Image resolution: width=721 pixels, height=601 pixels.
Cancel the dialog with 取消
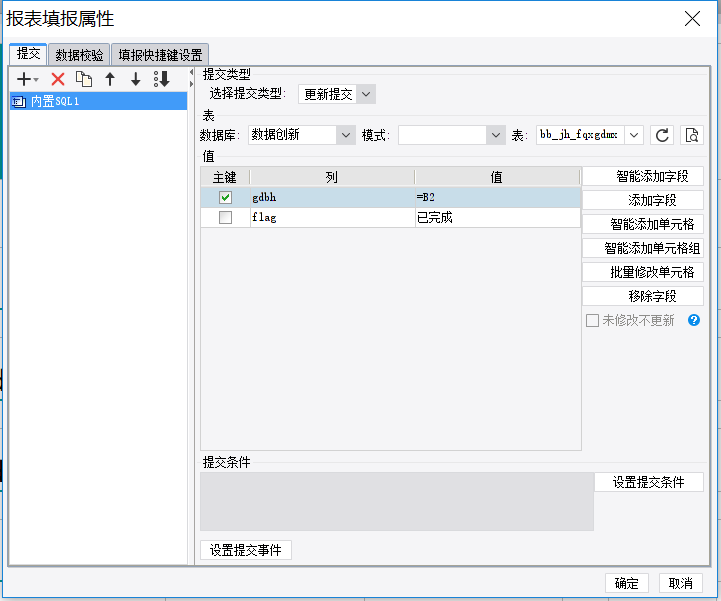click(x=681, y=584)
